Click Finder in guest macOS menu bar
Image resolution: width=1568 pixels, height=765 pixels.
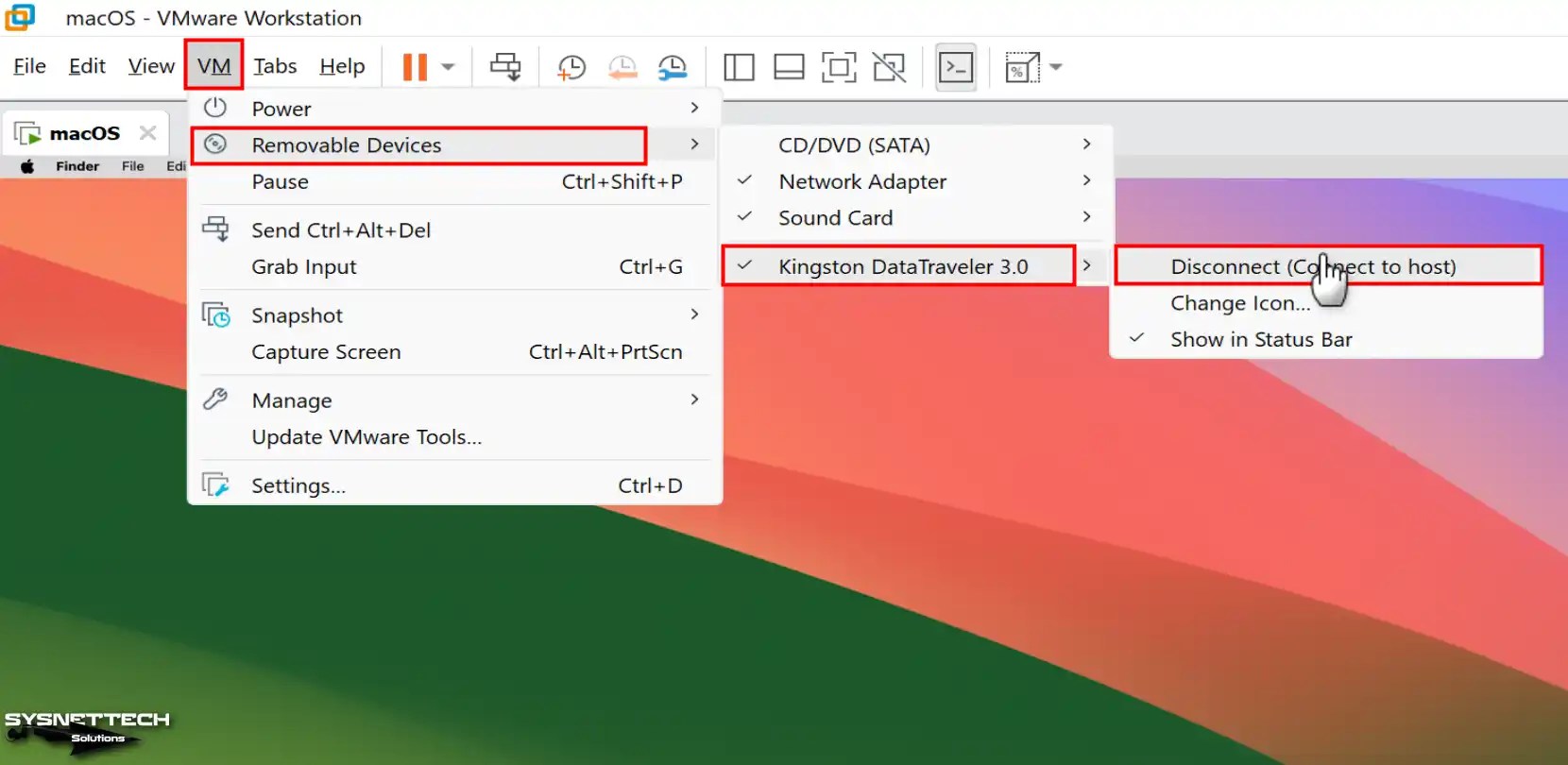(77, 166)
